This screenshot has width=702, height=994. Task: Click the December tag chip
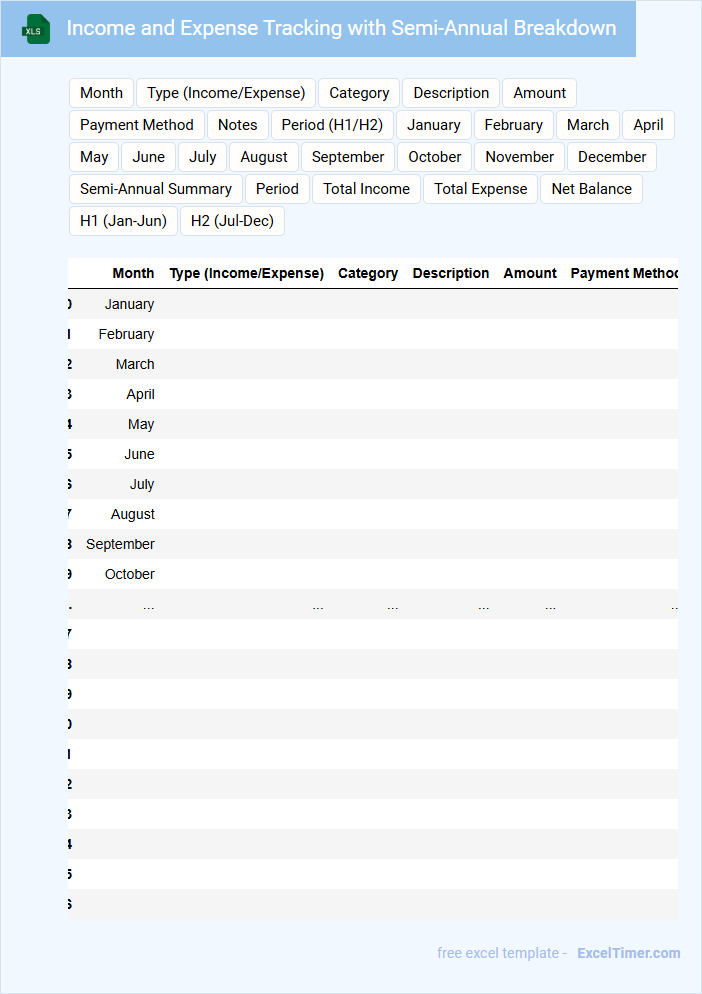click(612, 157)
